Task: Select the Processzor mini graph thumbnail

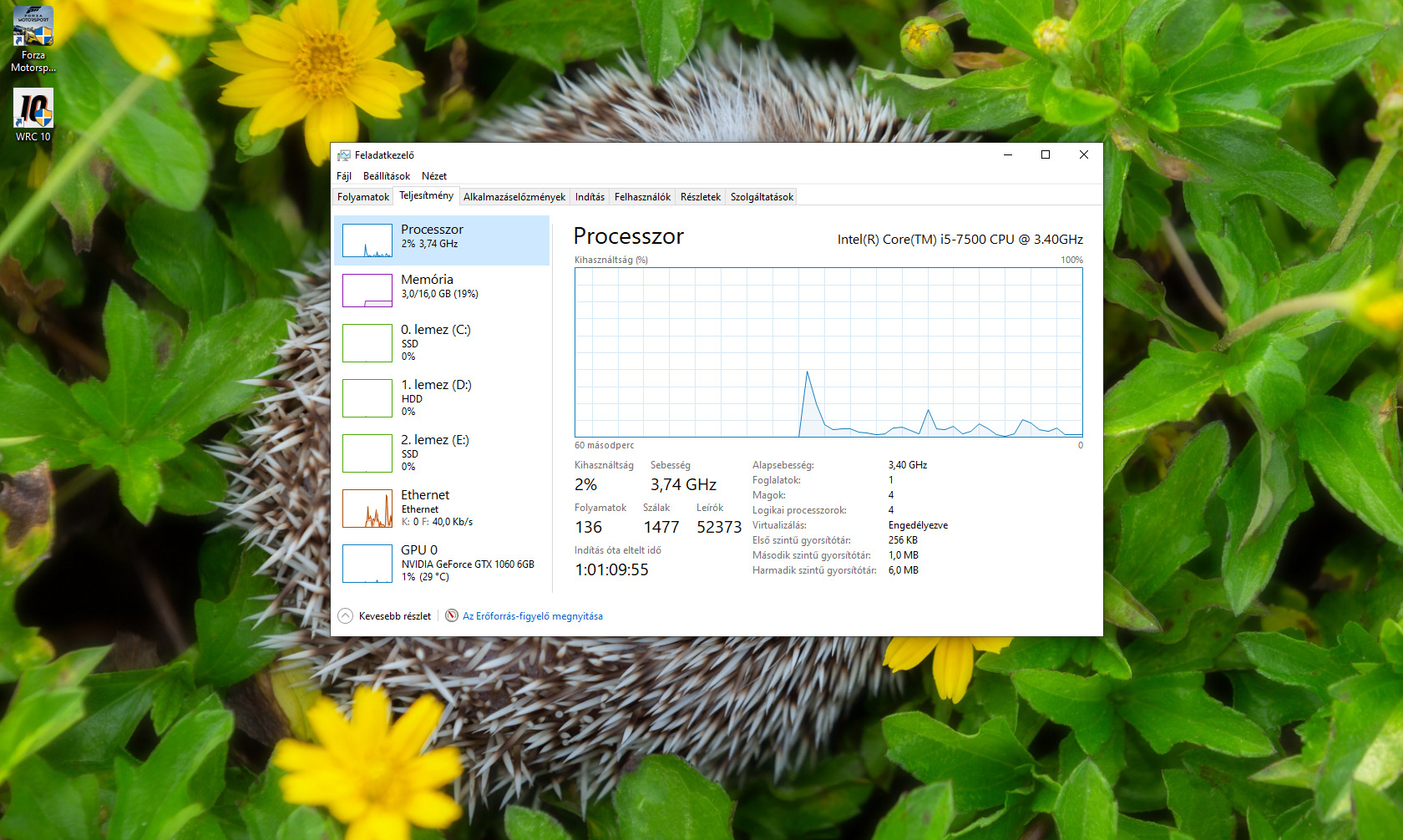Action: 367,240
